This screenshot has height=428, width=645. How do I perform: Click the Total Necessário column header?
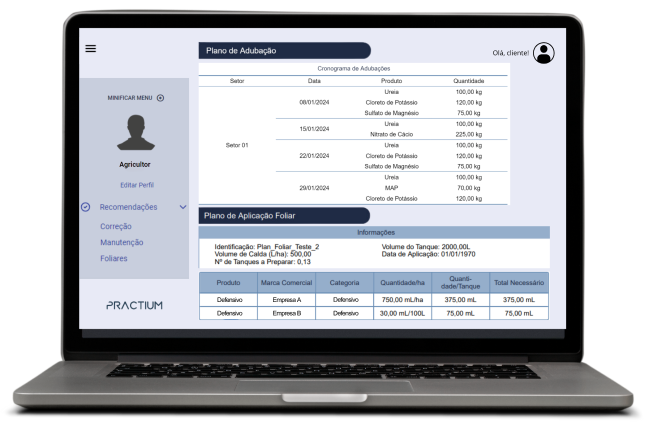[x=519, y=283]
